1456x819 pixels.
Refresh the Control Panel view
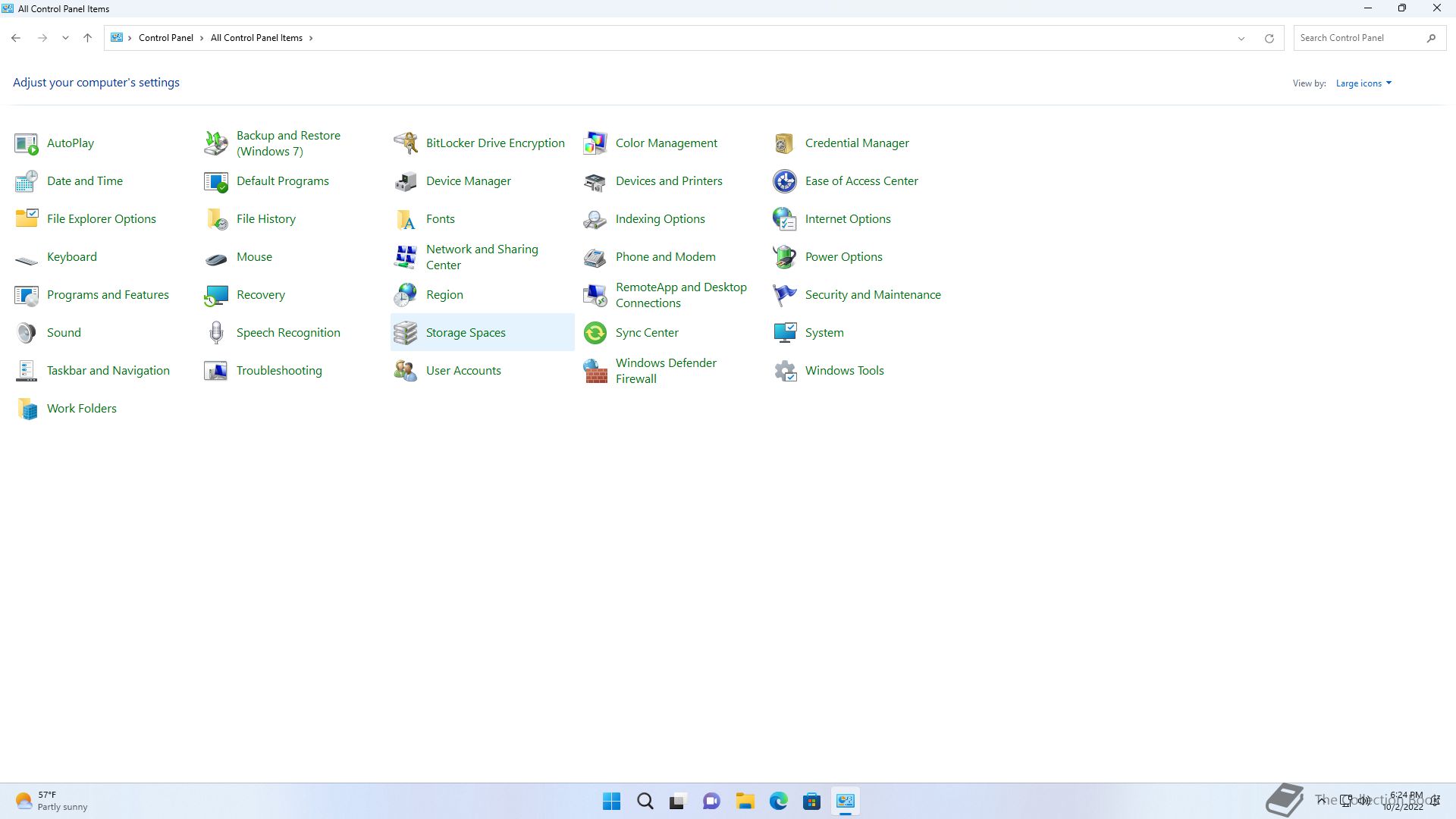point(1269,38)
